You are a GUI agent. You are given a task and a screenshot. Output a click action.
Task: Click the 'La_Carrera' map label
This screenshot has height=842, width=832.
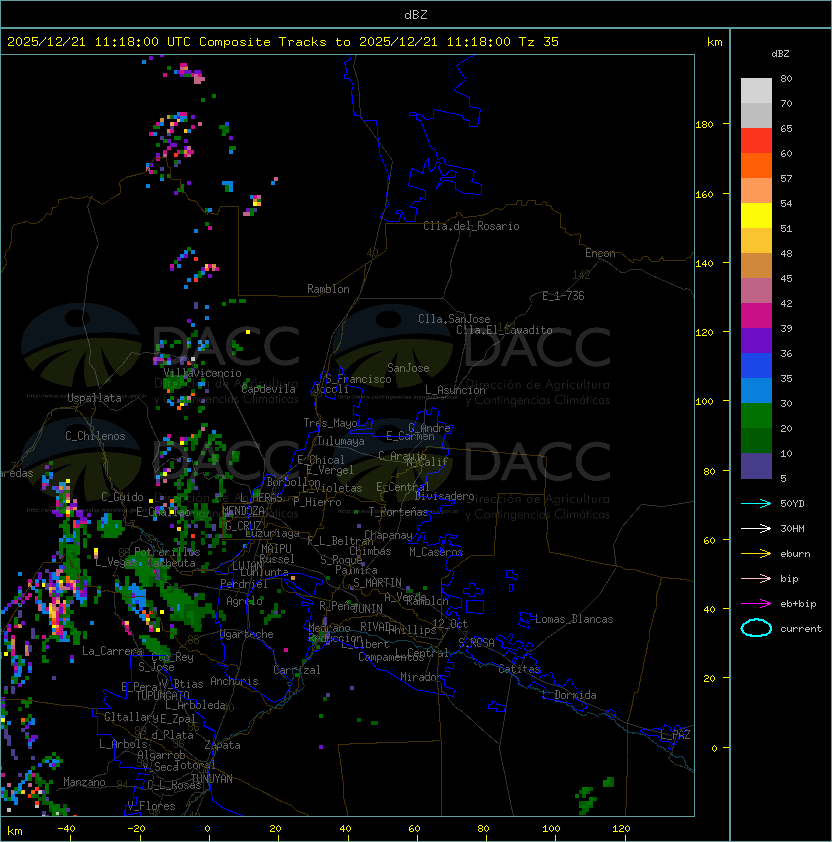coord(112,651)
